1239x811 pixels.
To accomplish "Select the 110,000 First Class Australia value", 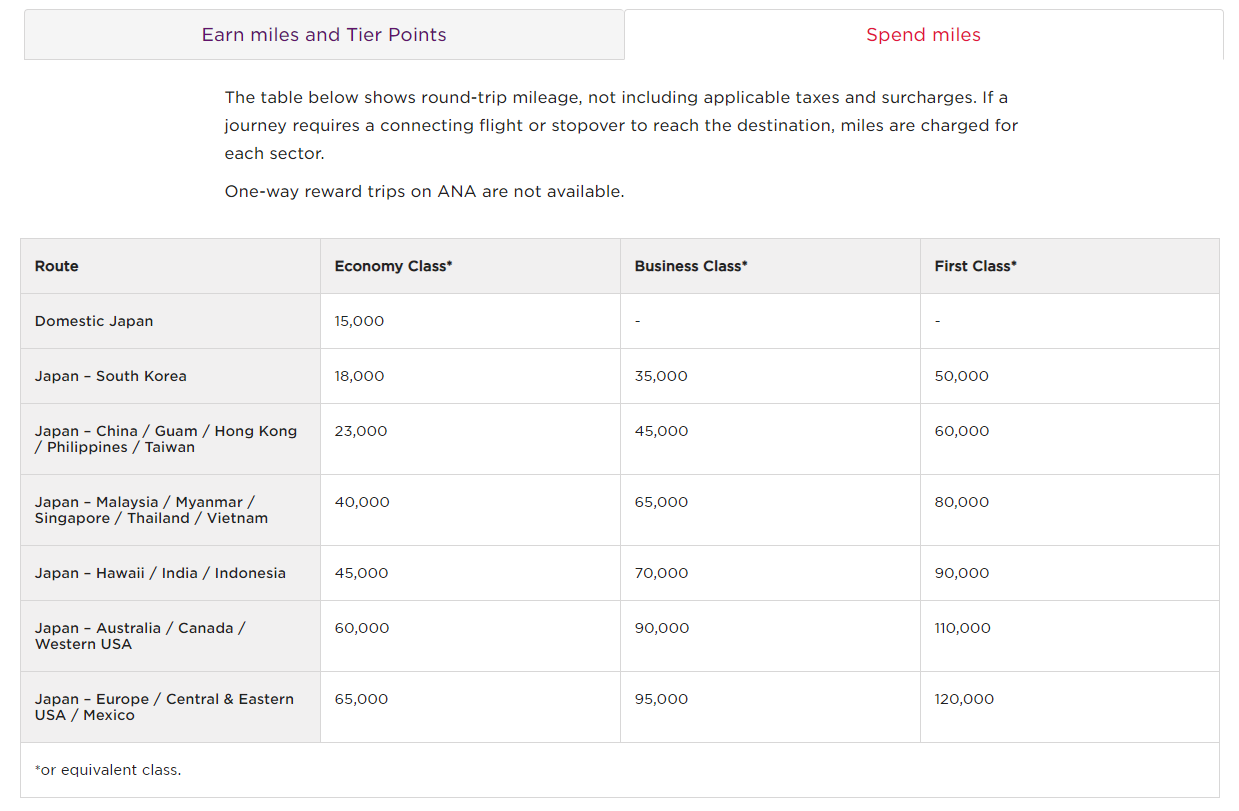I will point(962,628).
